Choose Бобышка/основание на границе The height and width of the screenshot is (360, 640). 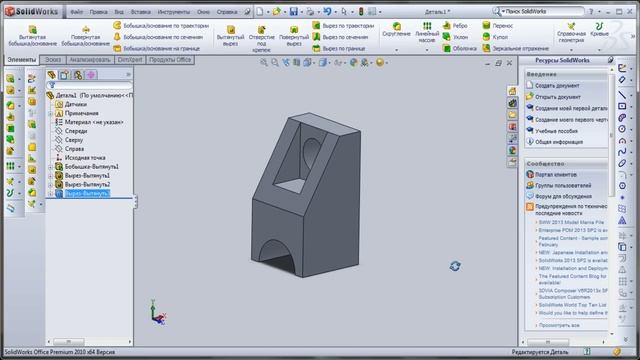pyautogui.click(x=156, y=49)
